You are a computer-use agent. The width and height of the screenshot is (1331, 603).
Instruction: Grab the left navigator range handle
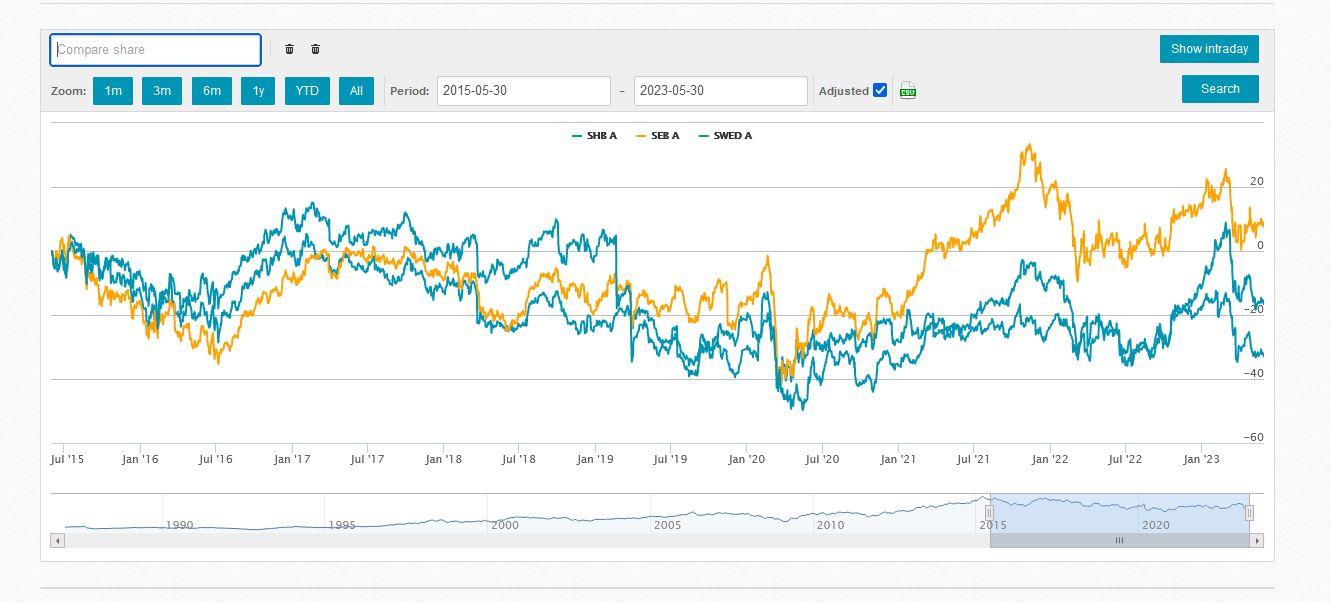pyautogui.click(x=990, y=512)
